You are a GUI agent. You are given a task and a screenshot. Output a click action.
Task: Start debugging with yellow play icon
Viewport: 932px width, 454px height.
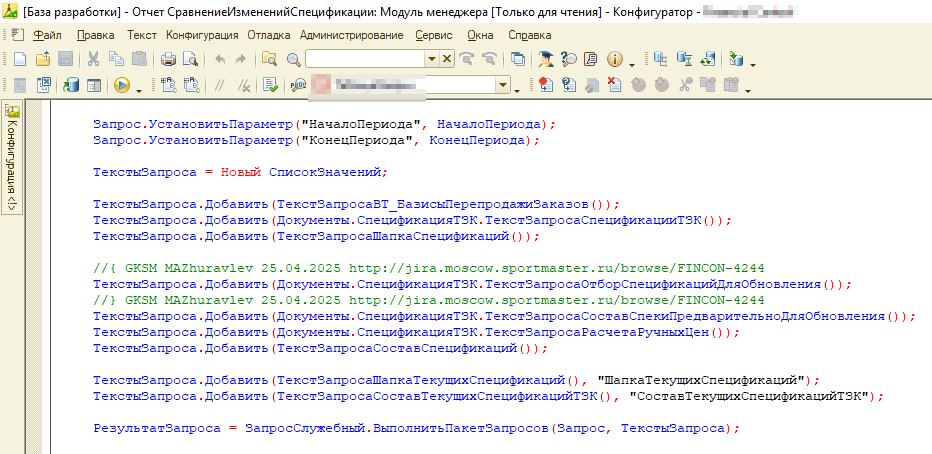[x=122, y=85]
